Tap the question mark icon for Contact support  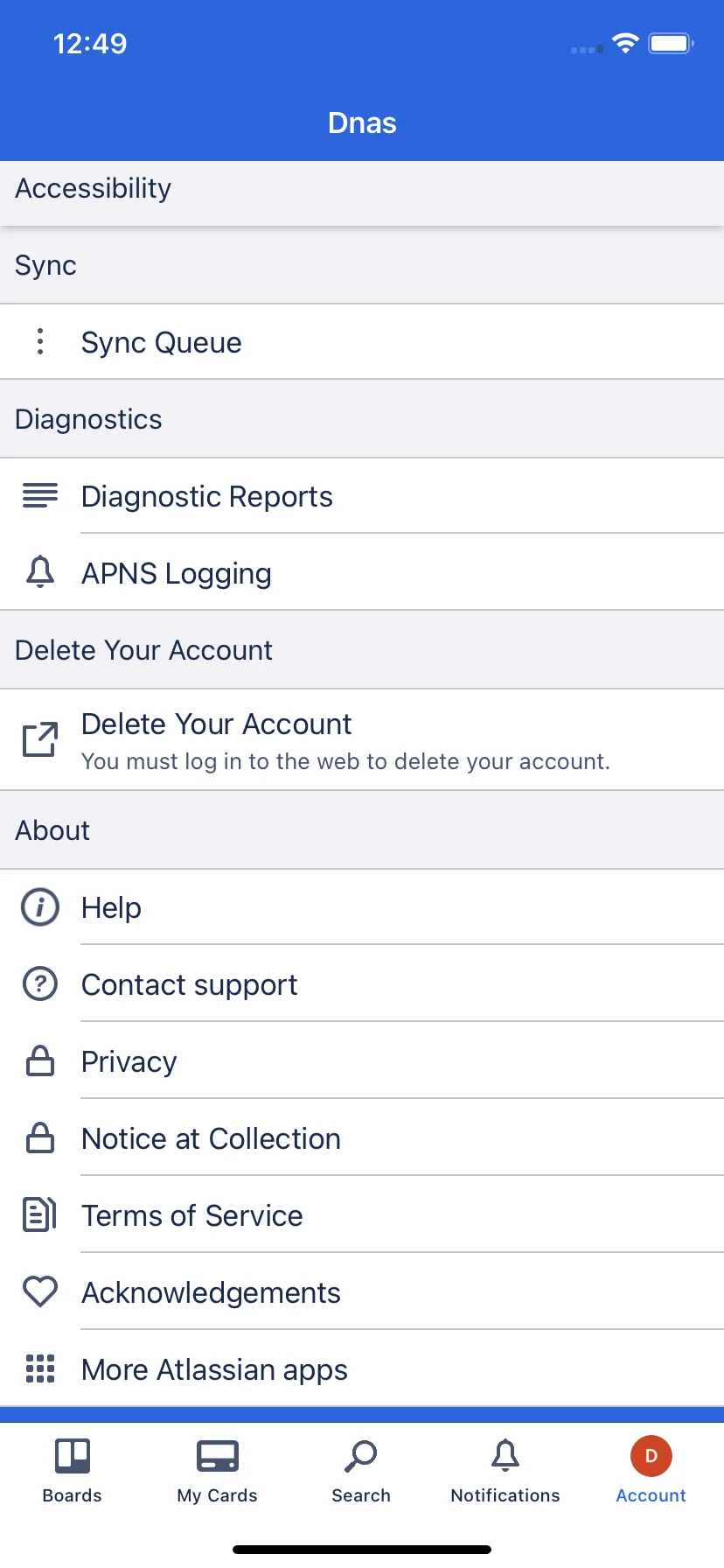40,984
